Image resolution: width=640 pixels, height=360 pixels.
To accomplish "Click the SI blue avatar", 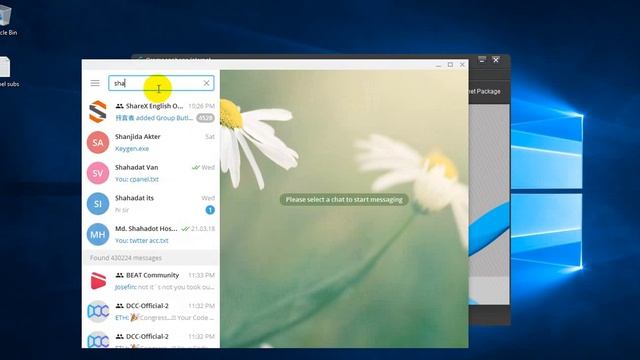I will point(98,204).
